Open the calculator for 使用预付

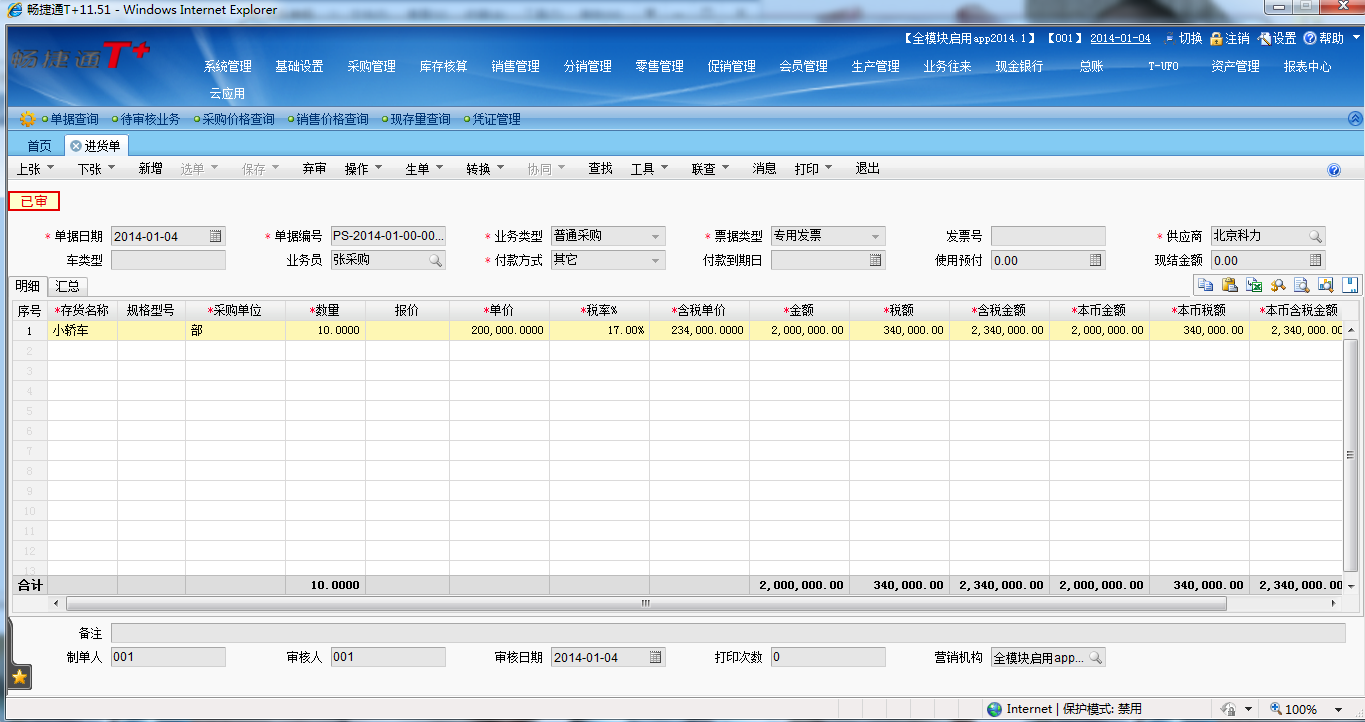(x=1095, y=260)
